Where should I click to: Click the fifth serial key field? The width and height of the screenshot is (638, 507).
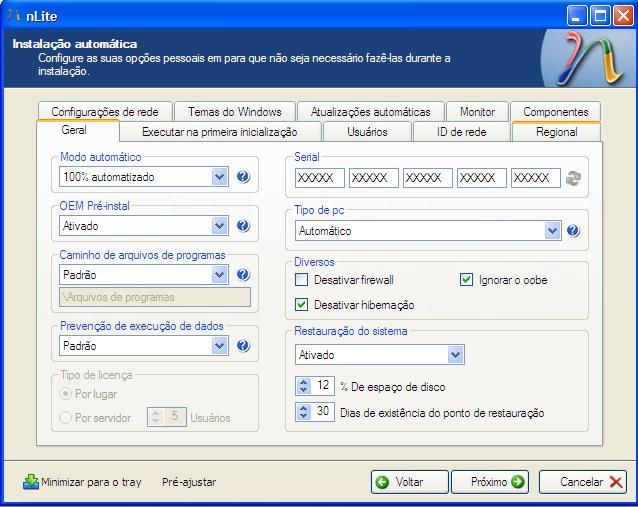tap(536, 178)
